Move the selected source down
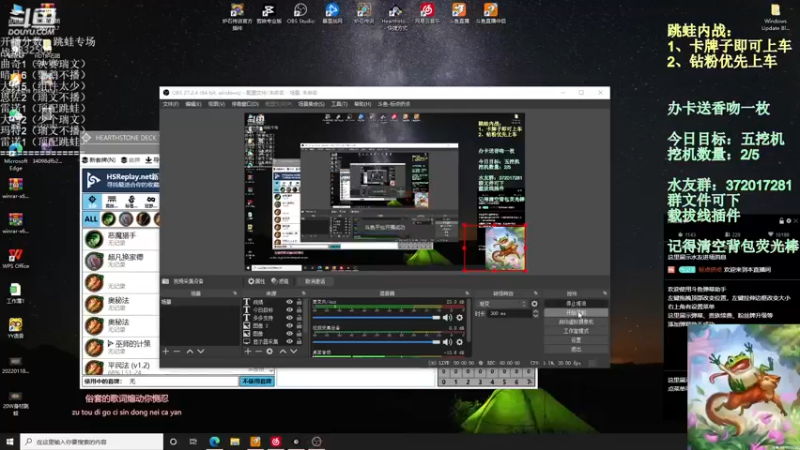Viewport: 800px width, 450px height. 293,351
